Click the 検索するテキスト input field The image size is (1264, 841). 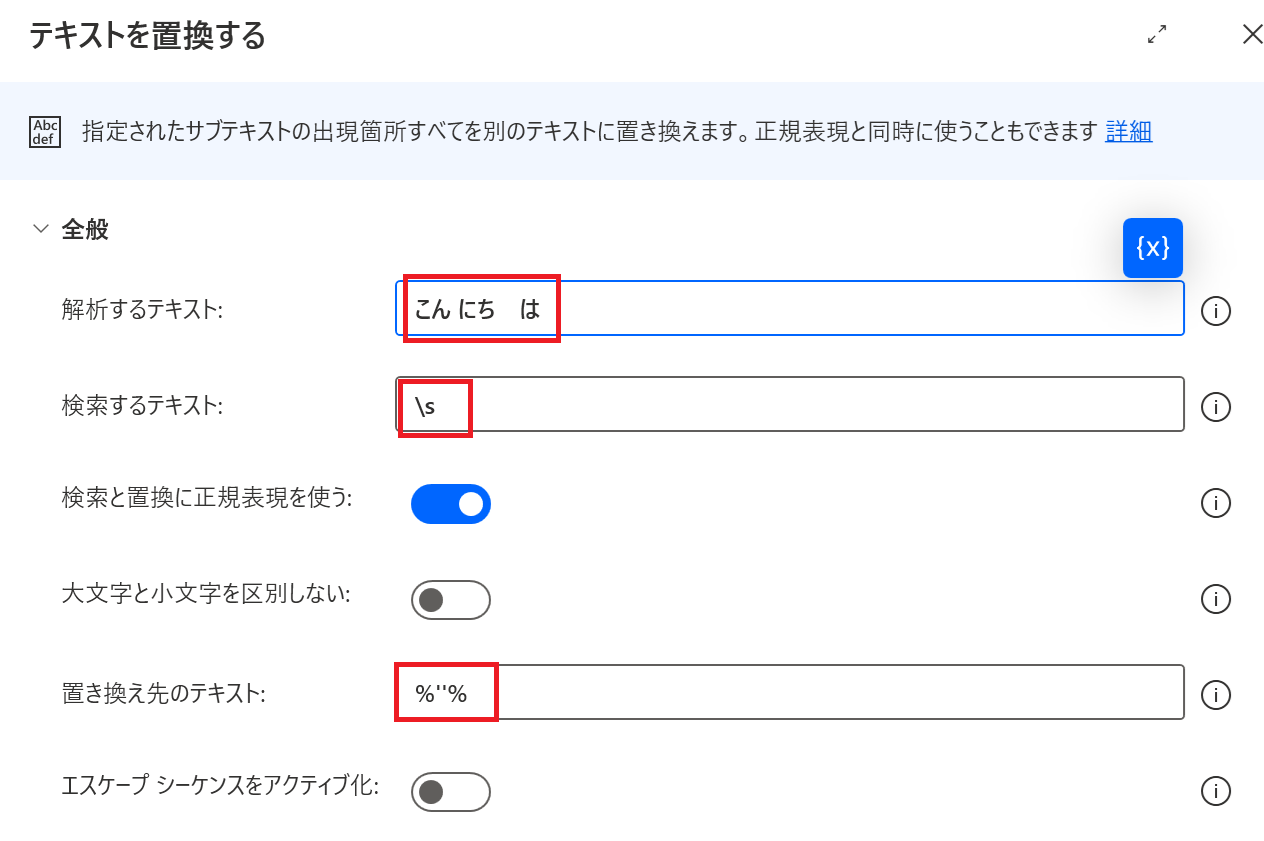[820, 404]
